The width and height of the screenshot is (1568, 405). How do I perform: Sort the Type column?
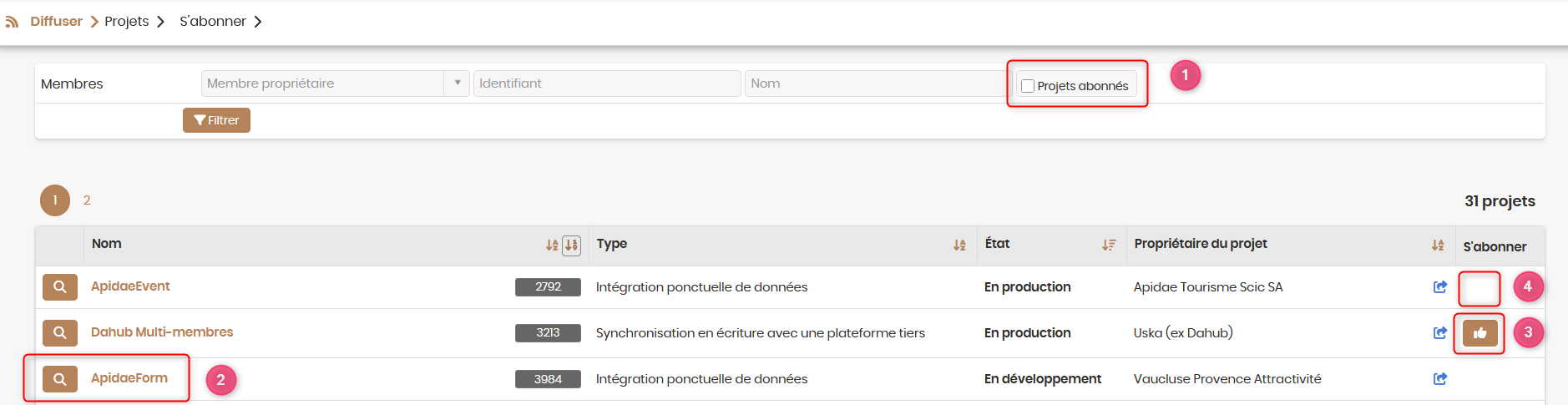959,245
